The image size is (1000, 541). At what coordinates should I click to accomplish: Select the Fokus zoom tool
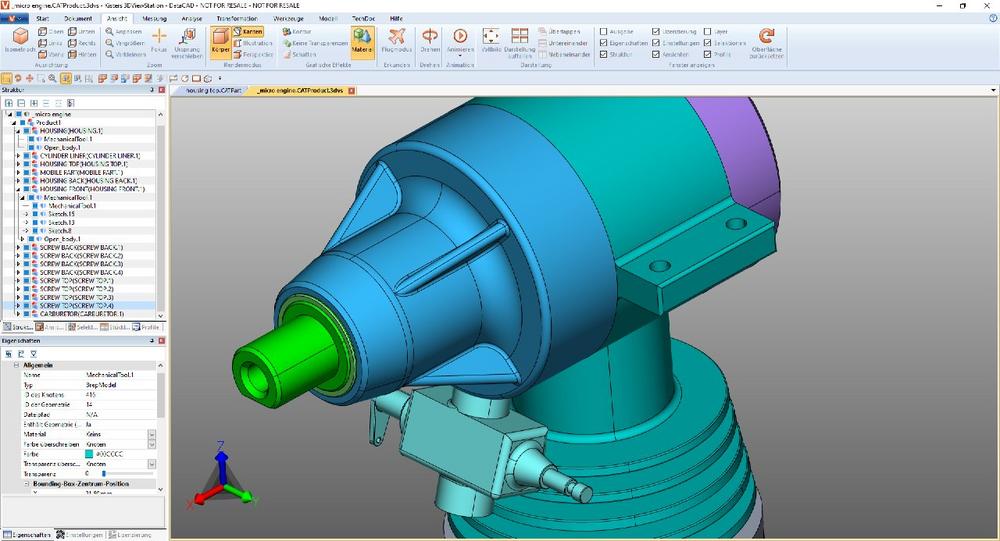[159, 40]
